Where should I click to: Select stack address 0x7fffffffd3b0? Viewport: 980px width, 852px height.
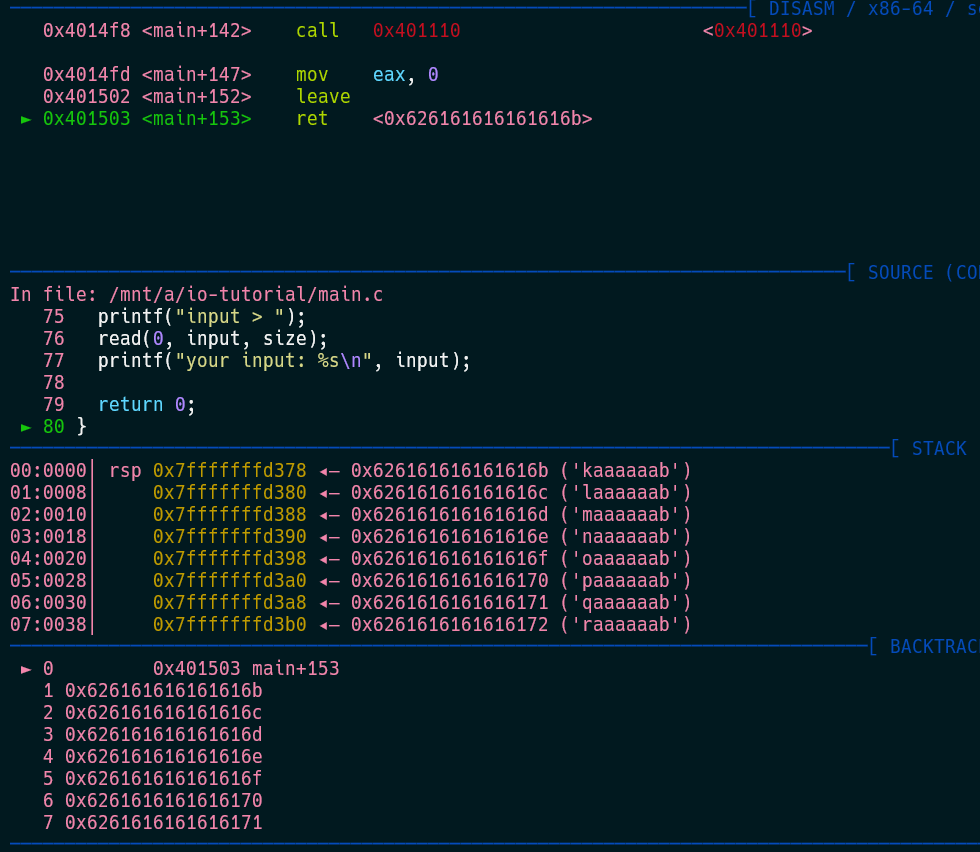[x=229, y=624]
